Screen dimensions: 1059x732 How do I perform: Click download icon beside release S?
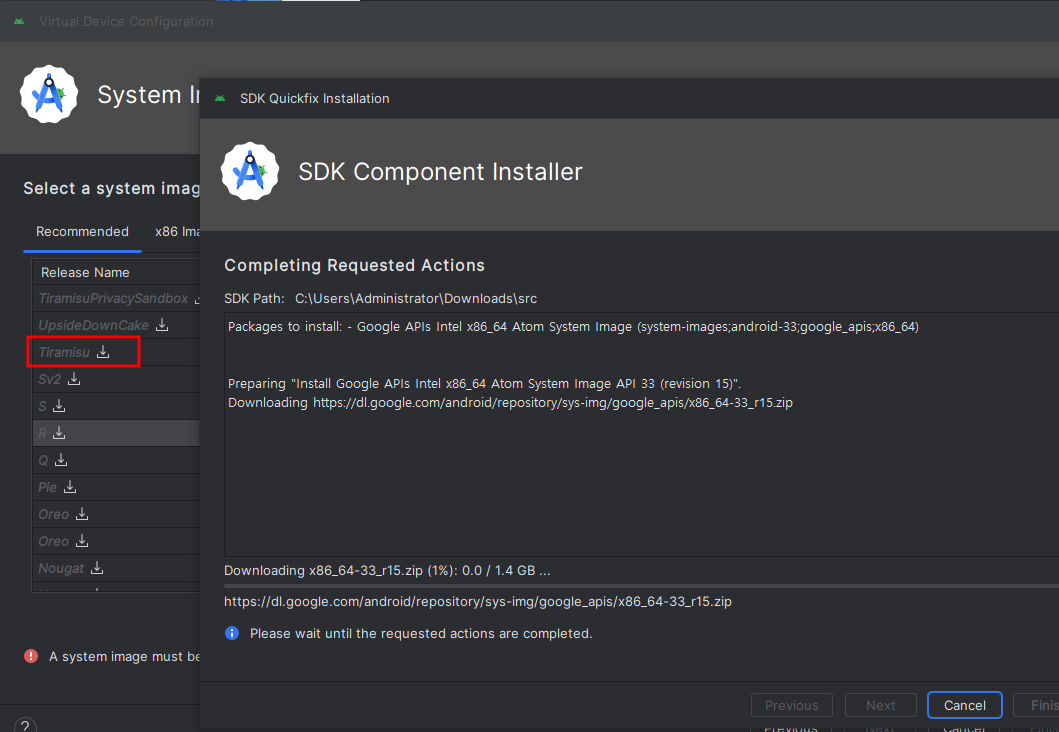pyautogui.click(x=59, y=406)
